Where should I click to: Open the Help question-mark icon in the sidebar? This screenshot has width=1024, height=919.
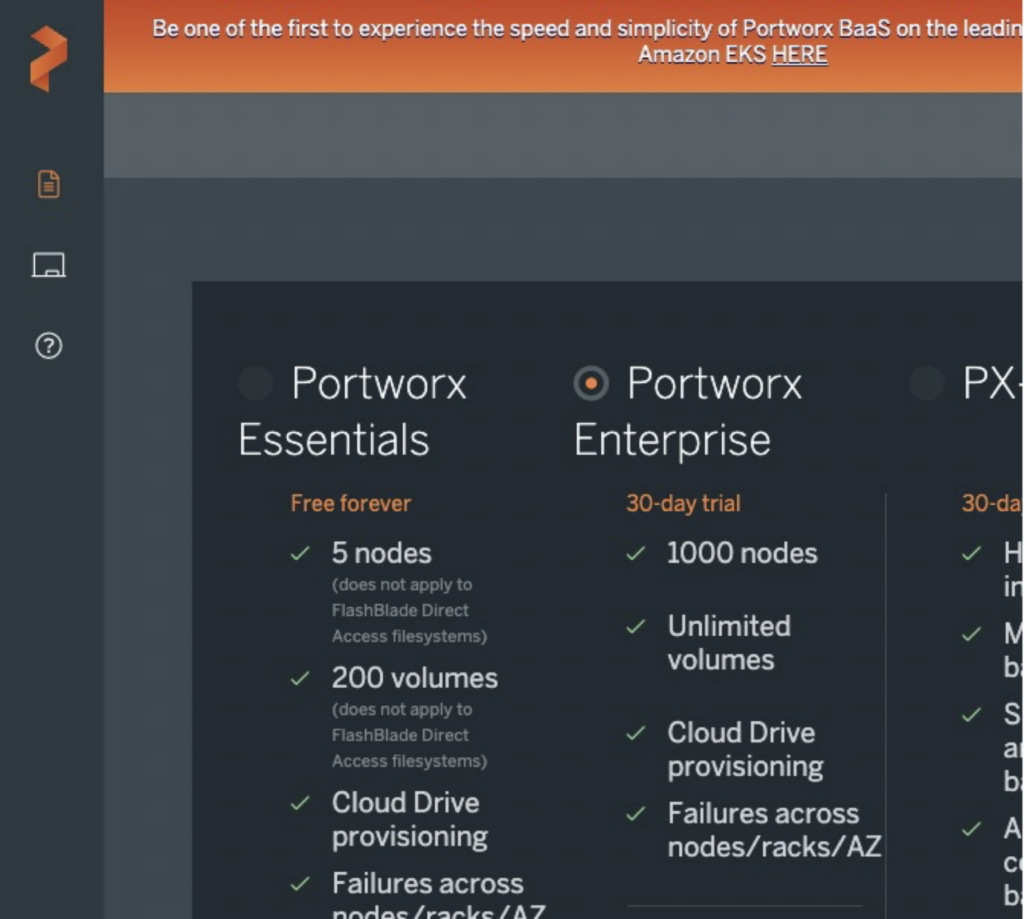[47, 346]
